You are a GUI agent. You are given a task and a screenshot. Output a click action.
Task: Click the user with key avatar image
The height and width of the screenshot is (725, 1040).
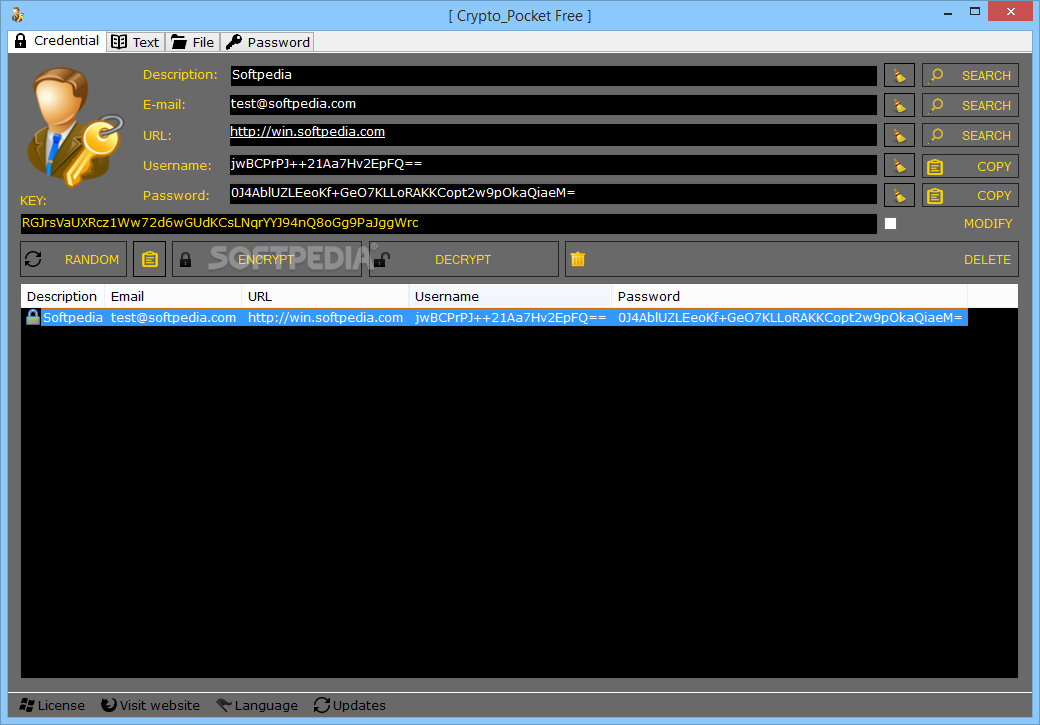74,126
